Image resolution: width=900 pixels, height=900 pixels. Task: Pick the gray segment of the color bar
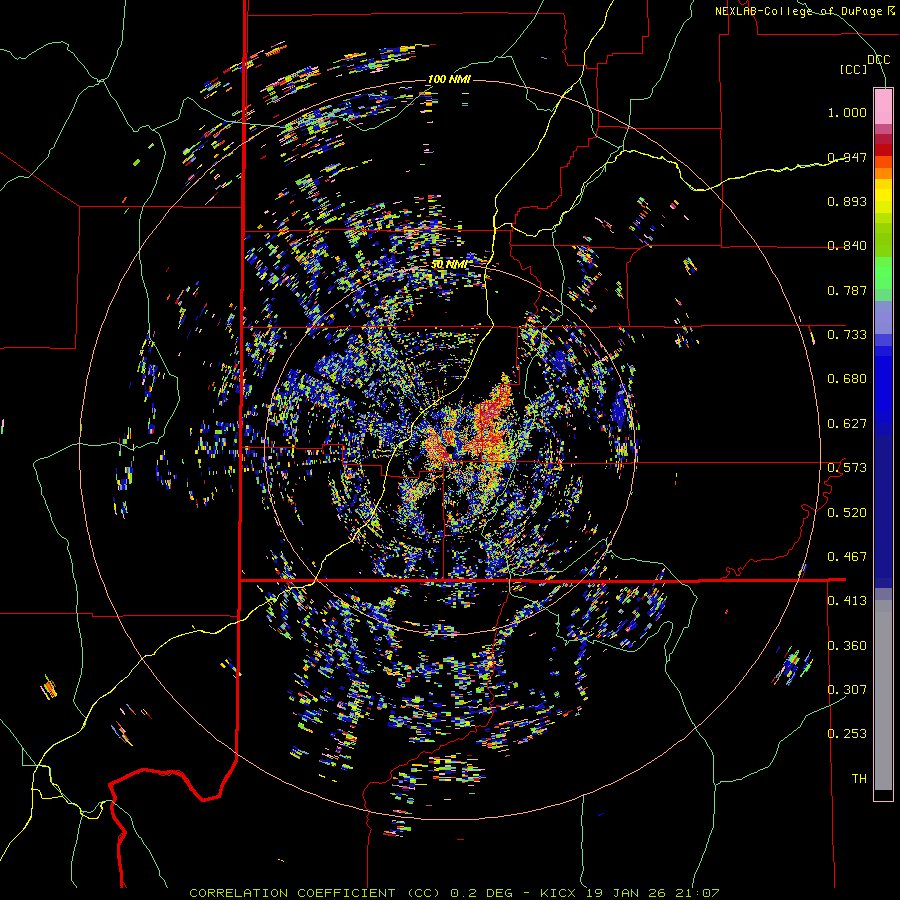pos(883,695)
